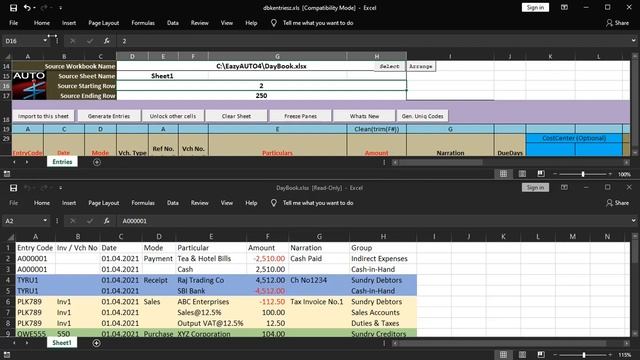Click zoom out minus in top window
Viewport: 640px width, 360px height.
555,174
